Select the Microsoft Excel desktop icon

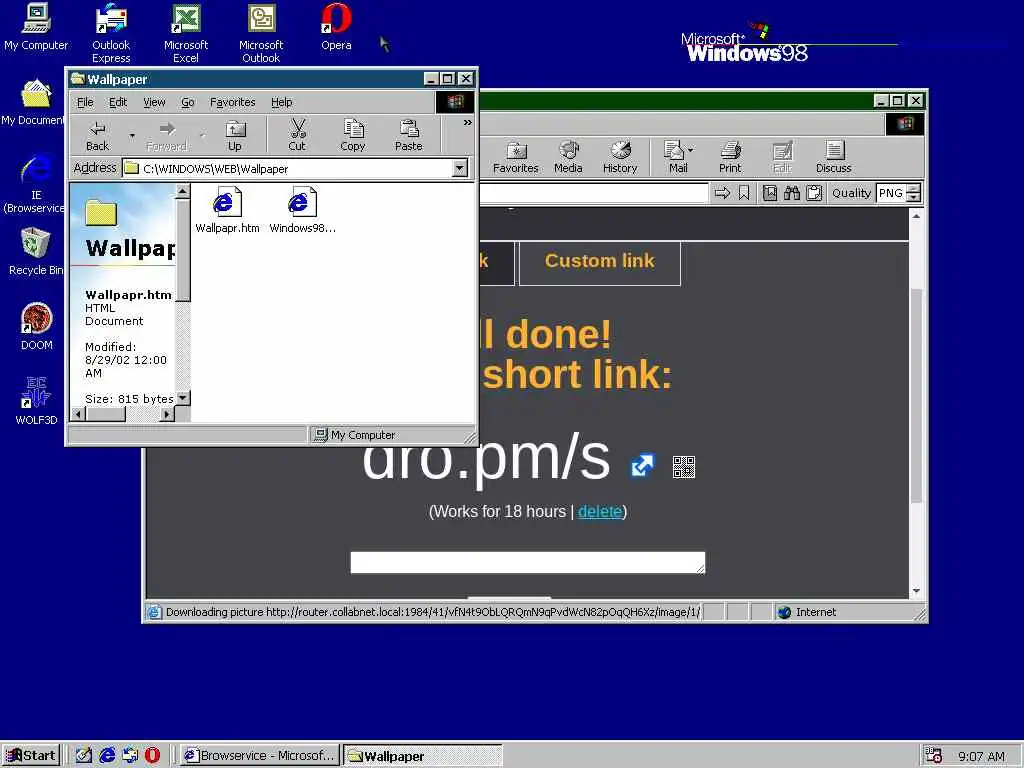click(186, 33)
